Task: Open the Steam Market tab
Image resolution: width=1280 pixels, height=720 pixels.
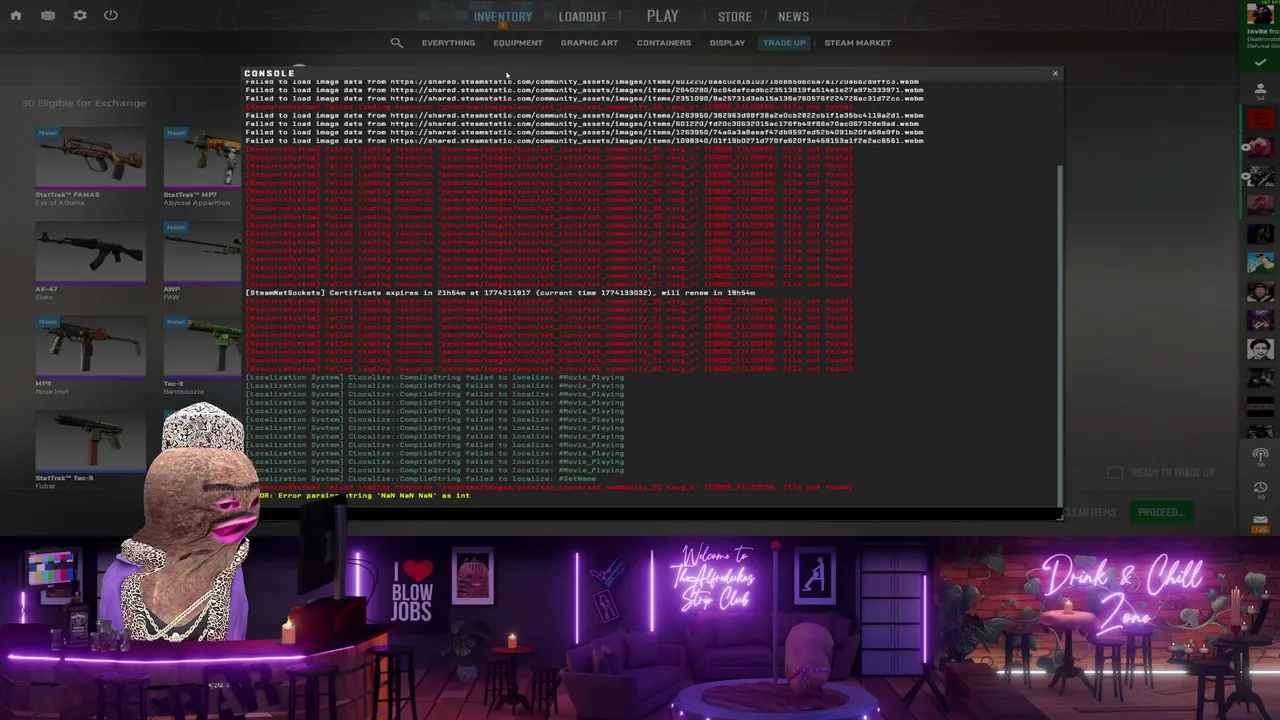Action: pos(857,43)
